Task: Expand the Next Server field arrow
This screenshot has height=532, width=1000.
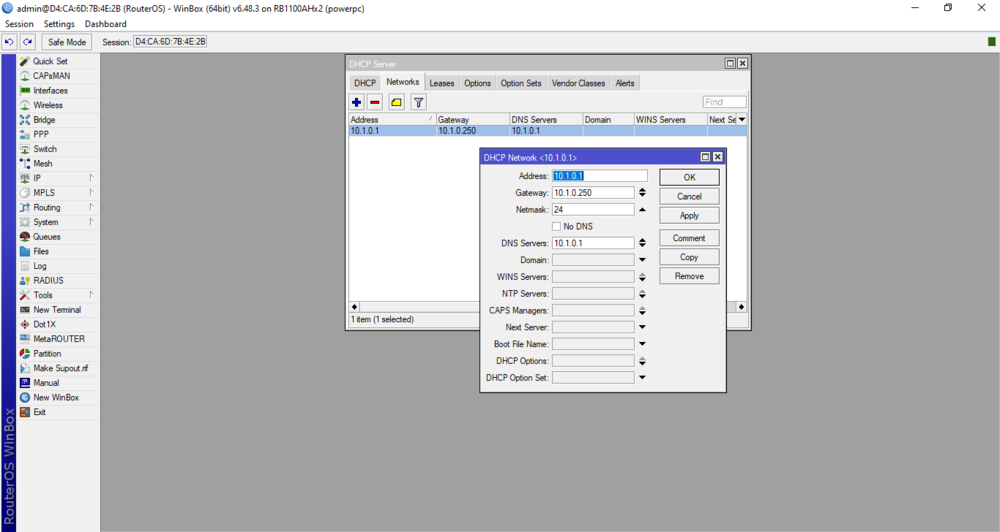Action: [x=642, y=327]
